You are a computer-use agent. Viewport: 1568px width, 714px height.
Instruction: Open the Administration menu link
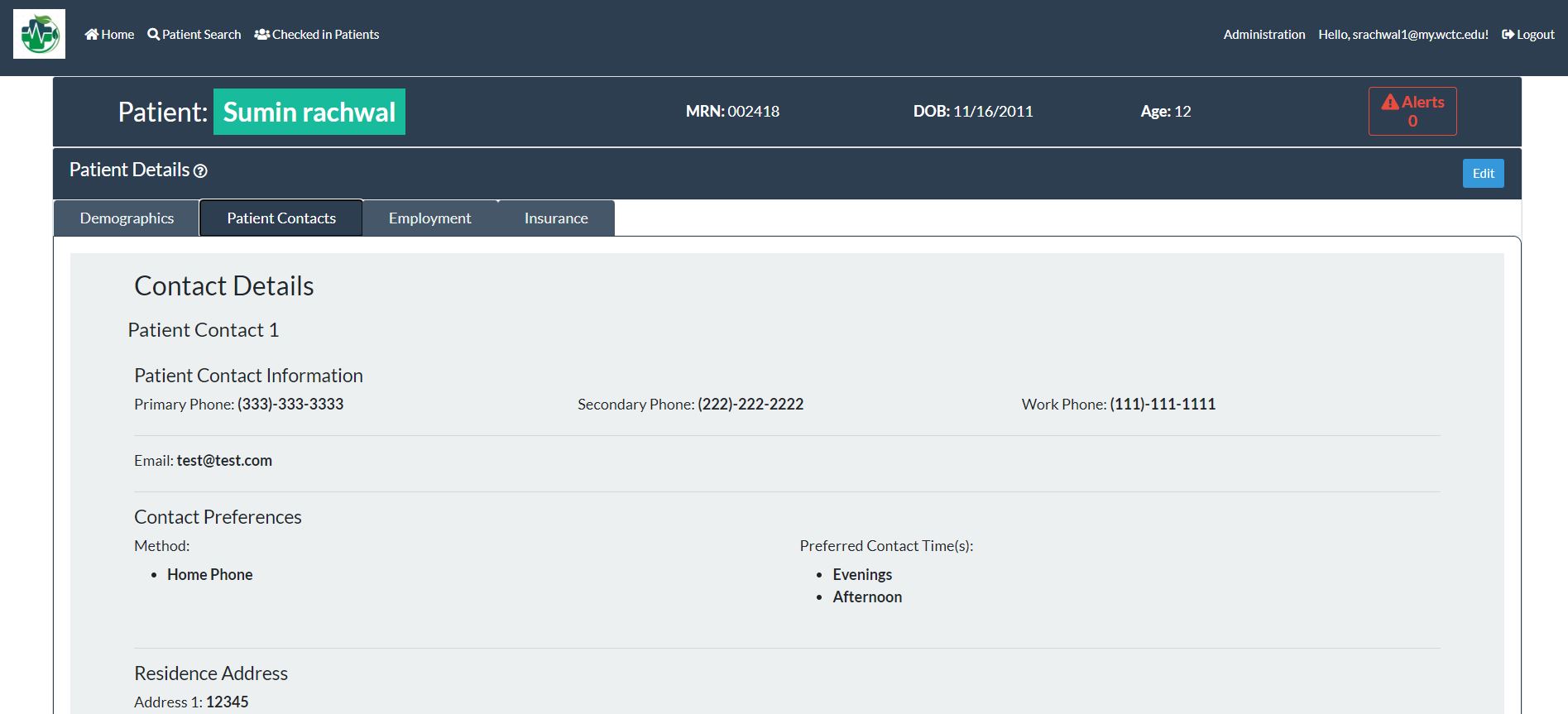click(x=1264, y=35)
